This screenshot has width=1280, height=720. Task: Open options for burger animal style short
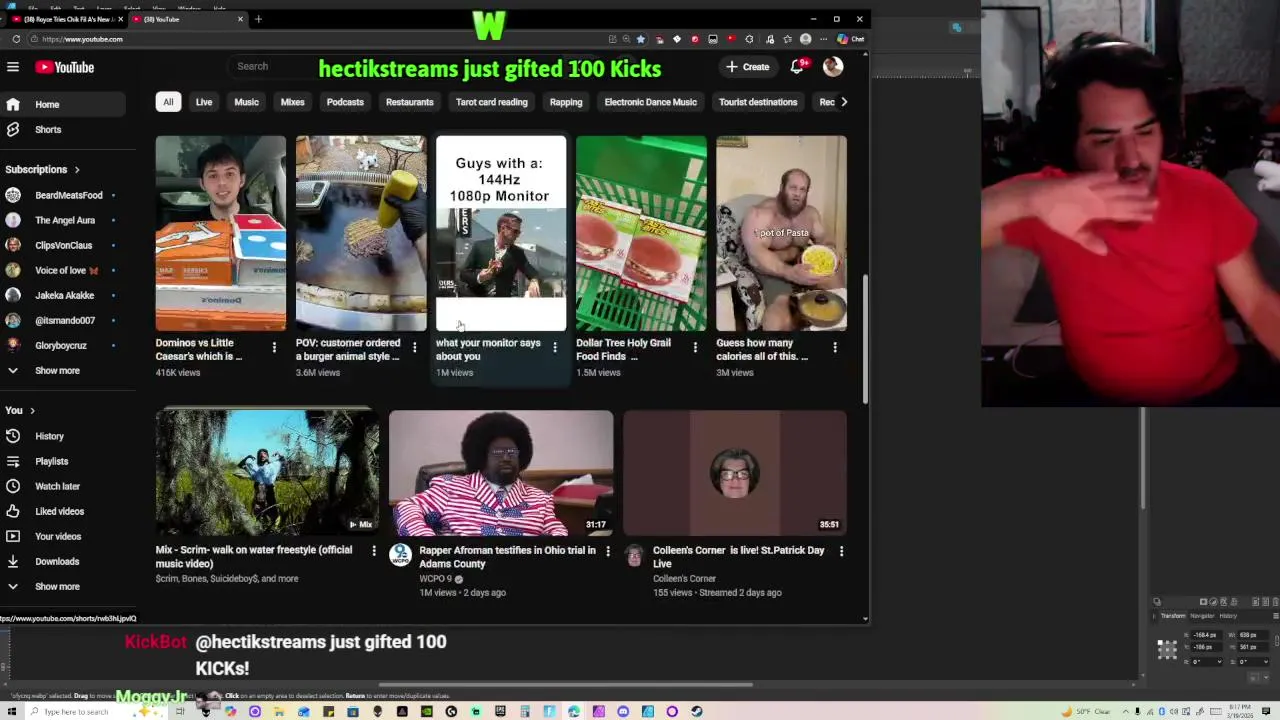click(x=414, y=347)
